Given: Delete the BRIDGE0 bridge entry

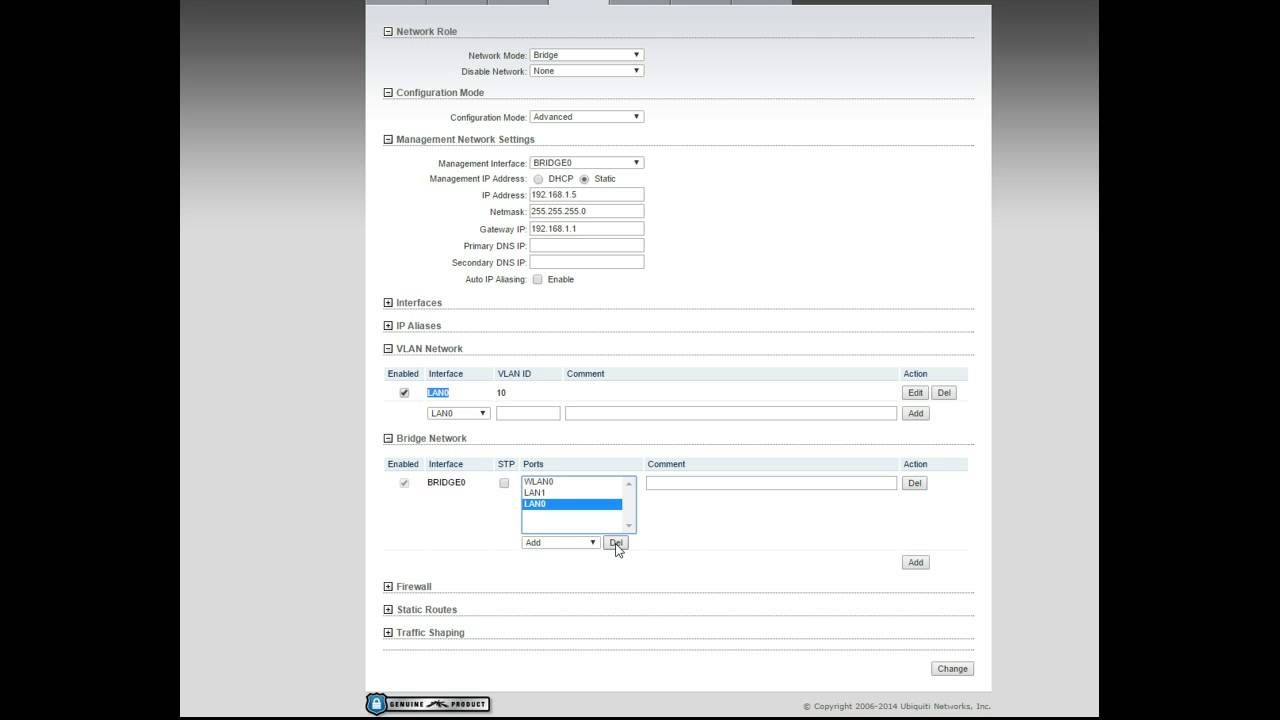Looking at the screenshot, I should coord(915,483).
